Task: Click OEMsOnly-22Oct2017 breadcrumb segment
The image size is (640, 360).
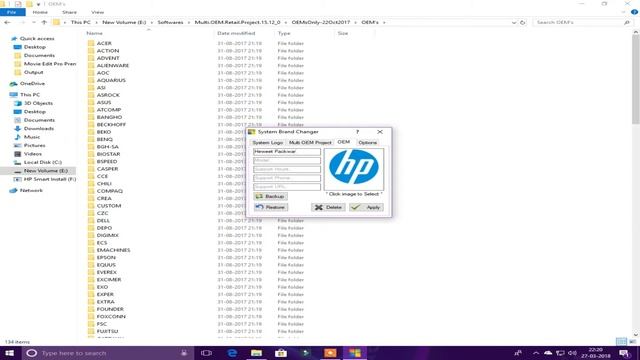Action: click(320, 22)
